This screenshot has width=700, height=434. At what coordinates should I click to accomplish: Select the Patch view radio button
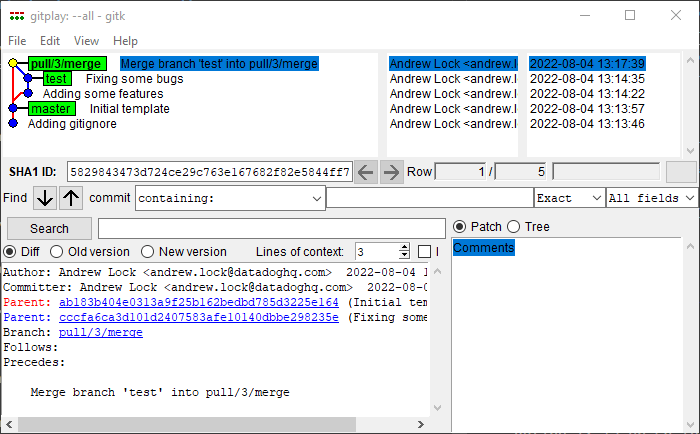click(459, 226)
